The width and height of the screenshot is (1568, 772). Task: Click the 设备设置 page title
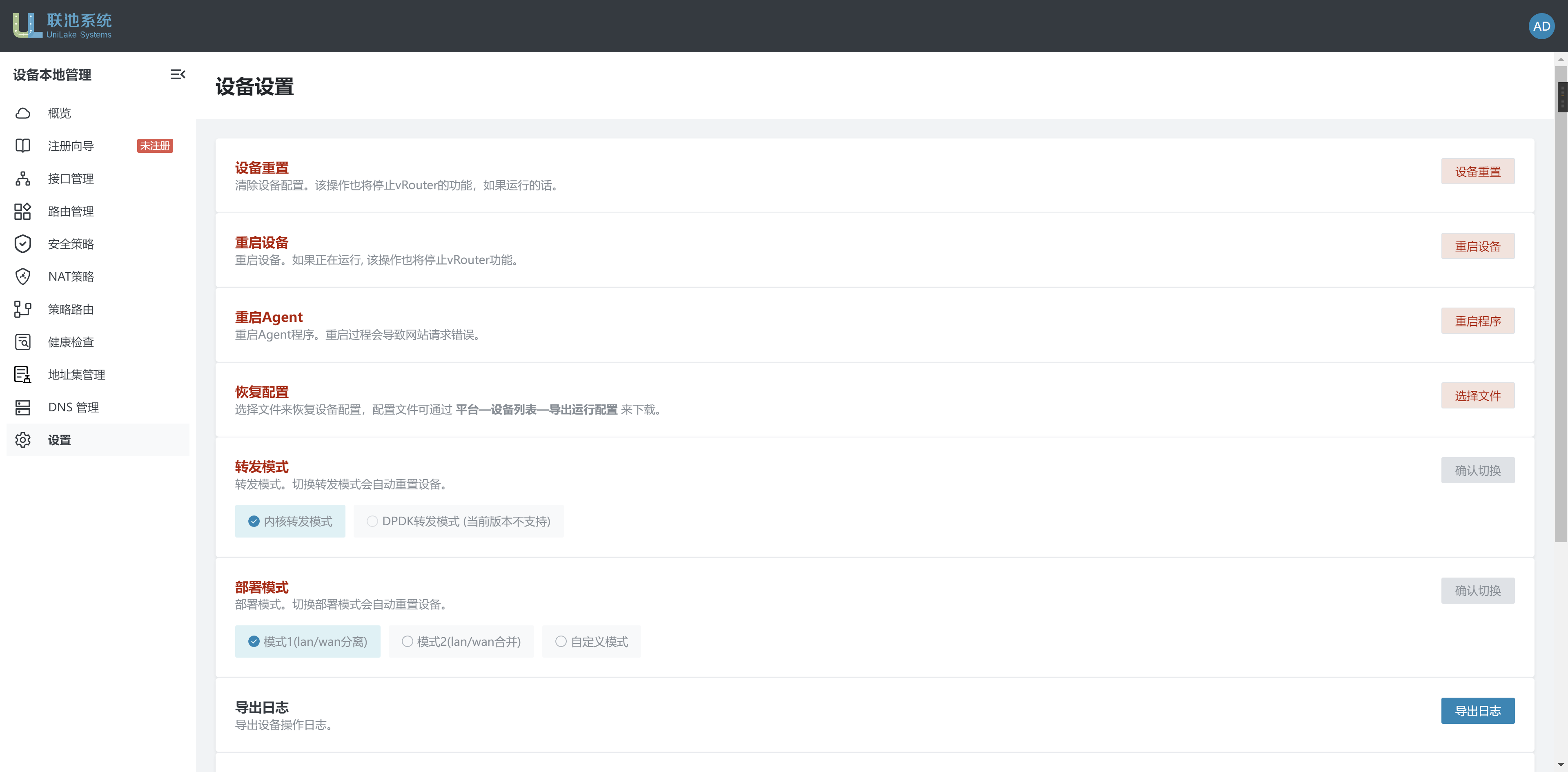coord(255,87)
